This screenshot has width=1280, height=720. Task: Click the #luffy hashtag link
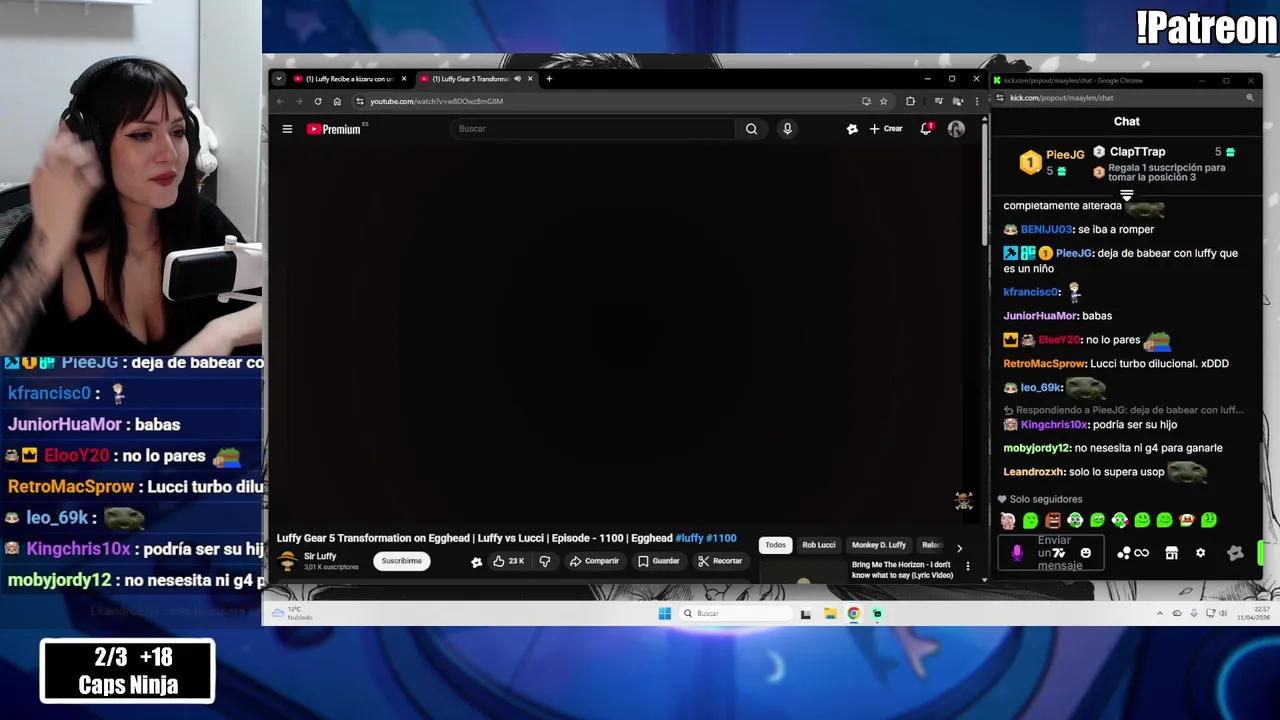689,538
